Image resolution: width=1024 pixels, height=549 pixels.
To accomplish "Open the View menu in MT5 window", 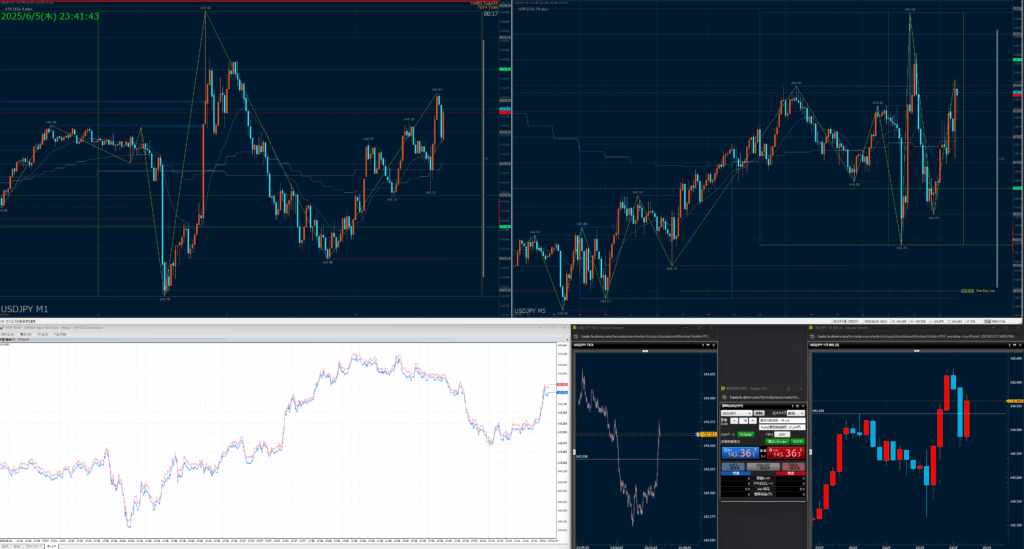I will click(26, 334).
